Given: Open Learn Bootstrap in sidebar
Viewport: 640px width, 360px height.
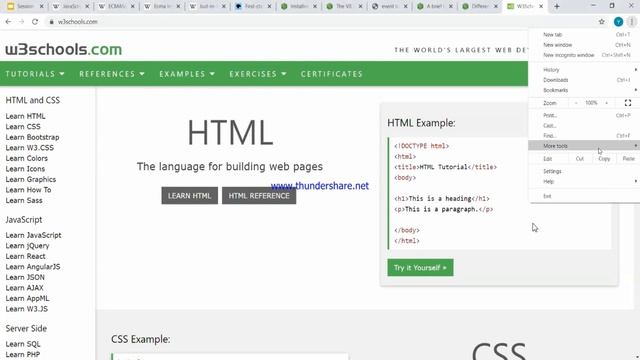Looking at the screenshot, I should pos(32,137).
